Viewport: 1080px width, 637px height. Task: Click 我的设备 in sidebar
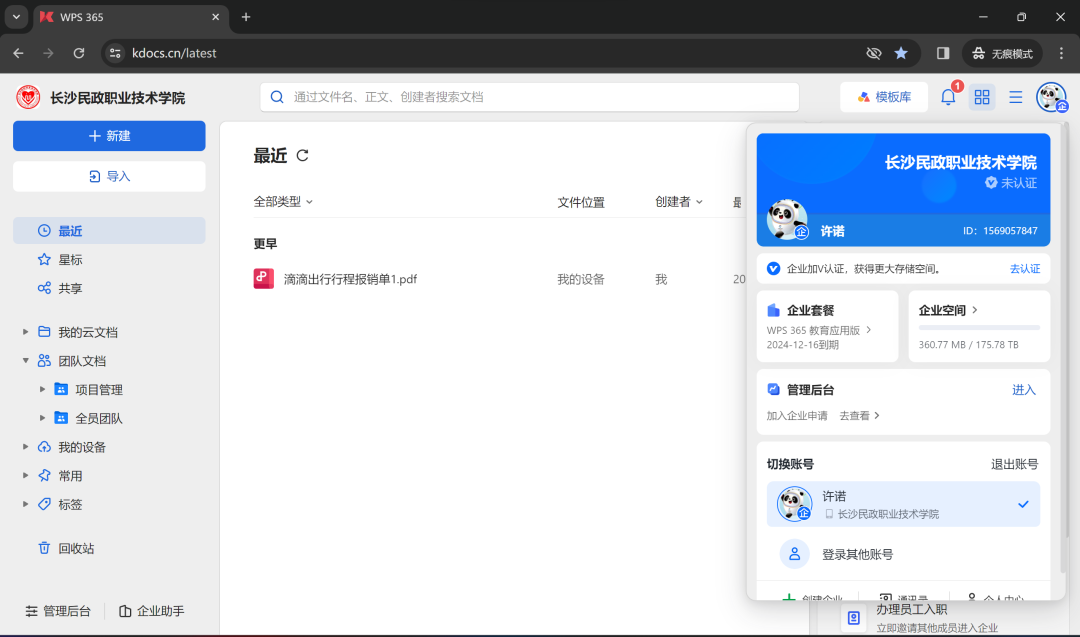pos(82,448)
